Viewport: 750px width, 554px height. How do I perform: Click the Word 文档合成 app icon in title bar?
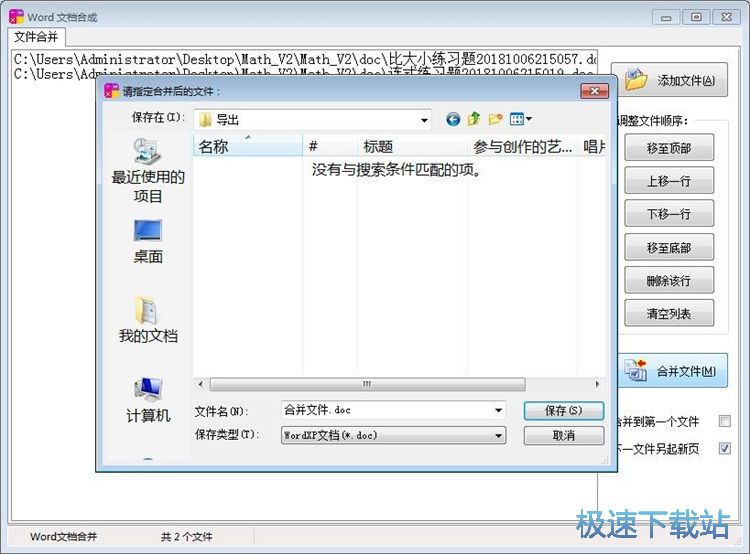pyautogui.click(x=16, y=17)
